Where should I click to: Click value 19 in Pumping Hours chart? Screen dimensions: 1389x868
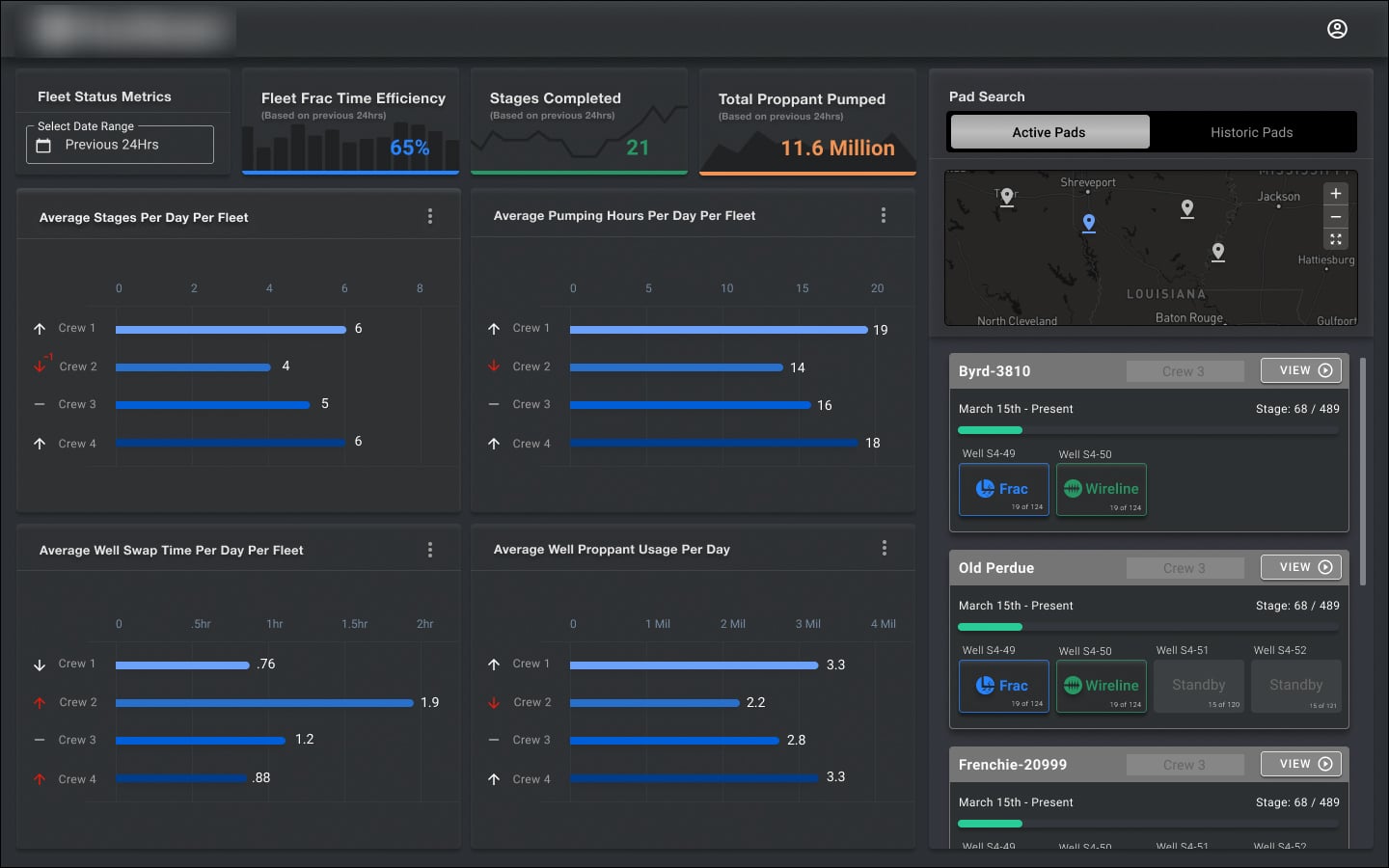pos(881,330)
